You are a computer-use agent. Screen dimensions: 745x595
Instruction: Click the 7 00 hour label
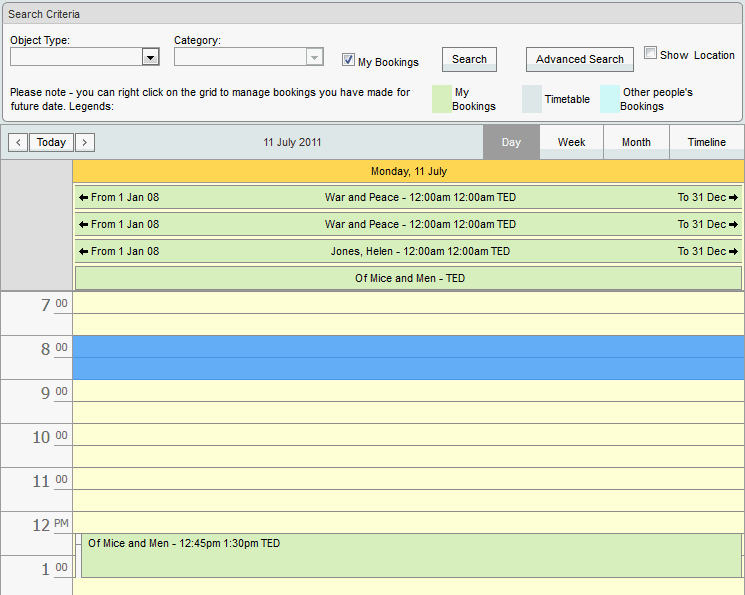click(x=54, y=305)
